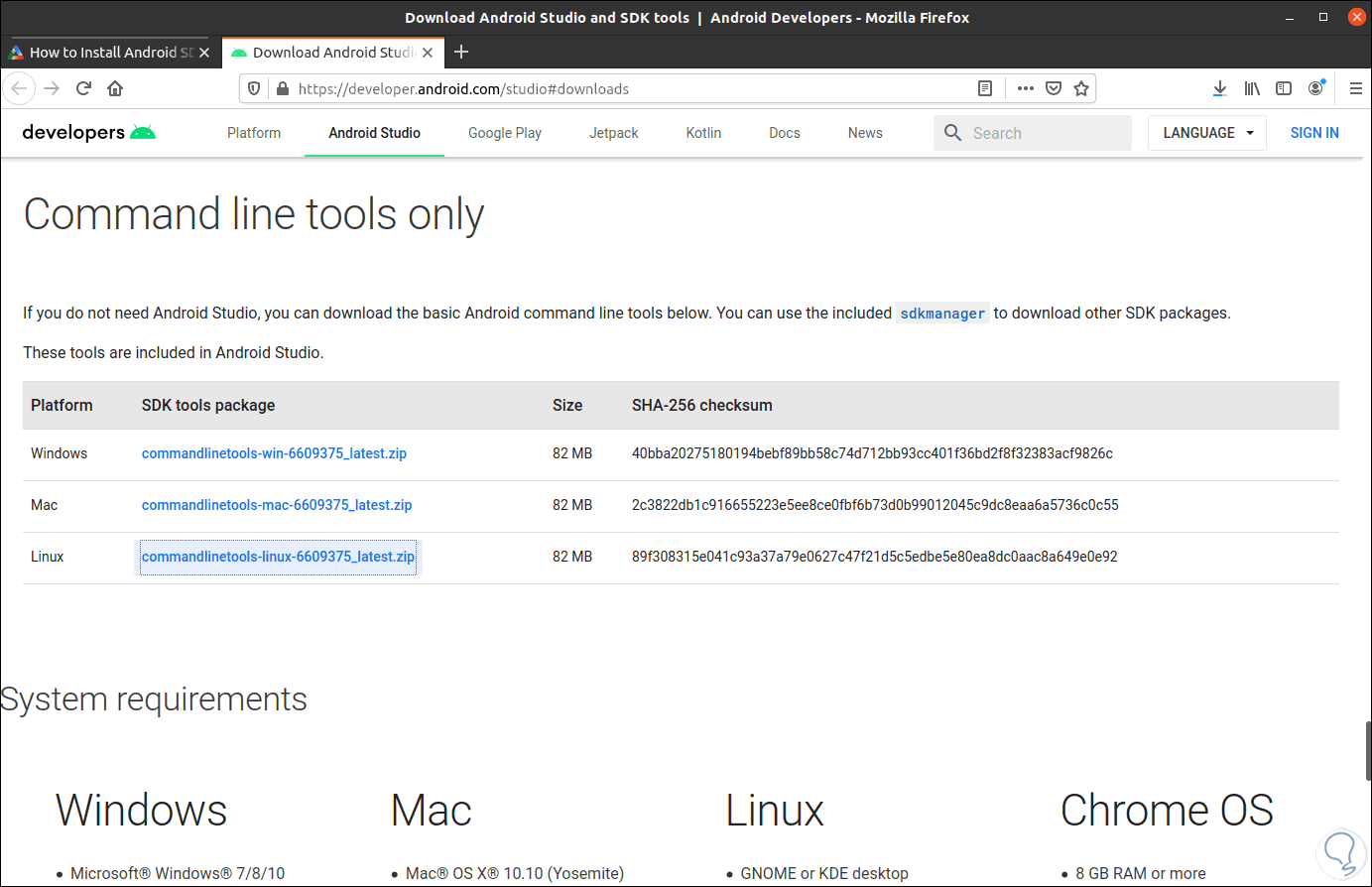Open the Android Studio nav tab
Viewport: 1372px width, 887px height.
point(374,133)
